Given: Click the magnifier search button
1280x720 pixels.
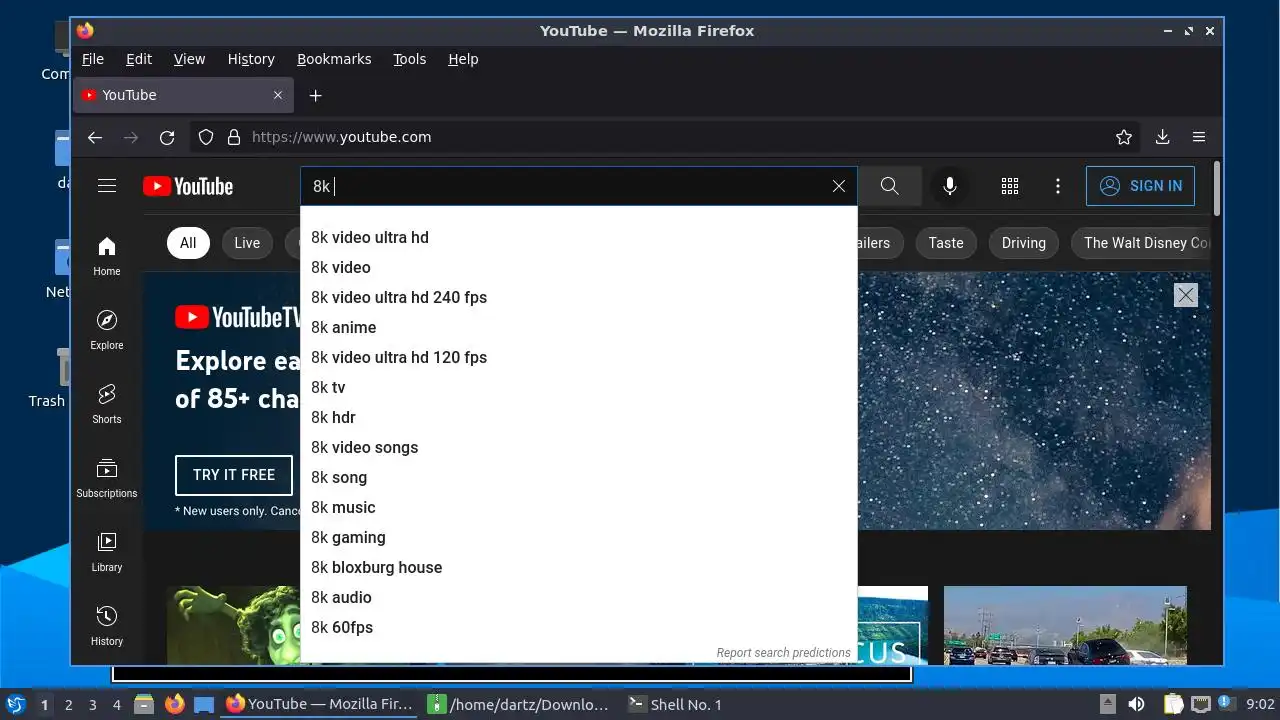Looking at the screenshot, I should coord(889,186).
